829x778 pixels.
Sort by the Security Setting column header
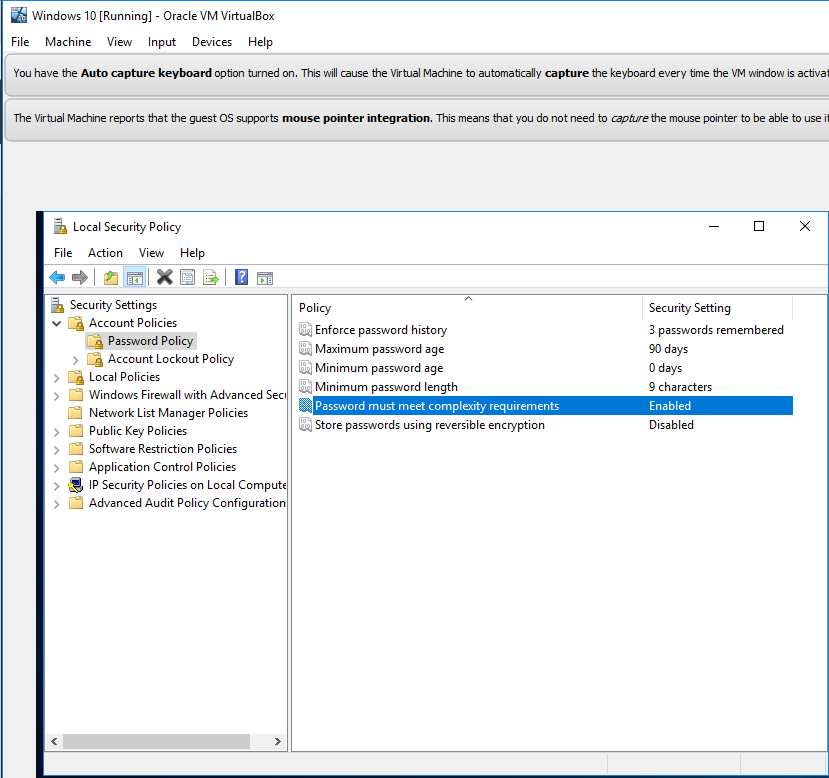[717, 308]
